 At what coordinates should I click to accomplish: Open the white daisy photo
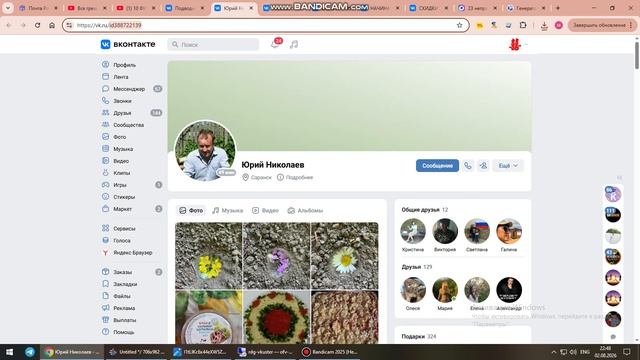344,256
